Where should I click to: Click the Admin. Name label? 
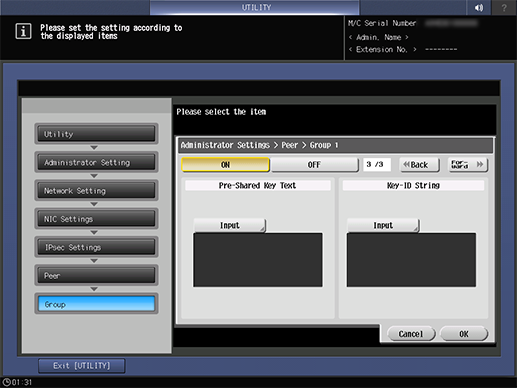point(378,37)
